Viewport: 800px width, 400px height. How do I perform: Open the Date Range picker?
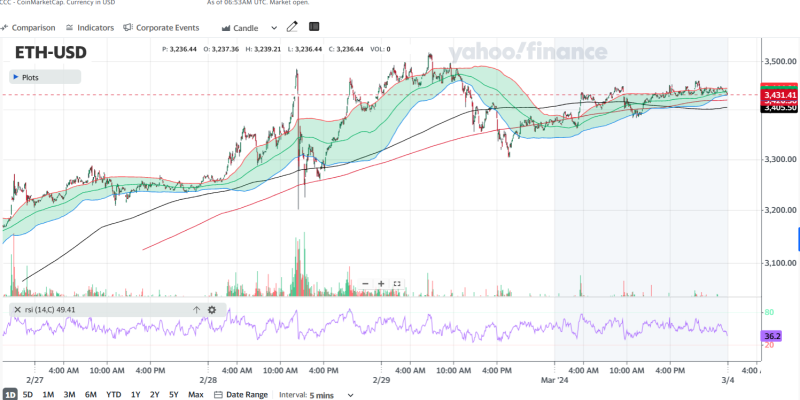[x=241, y=394]
